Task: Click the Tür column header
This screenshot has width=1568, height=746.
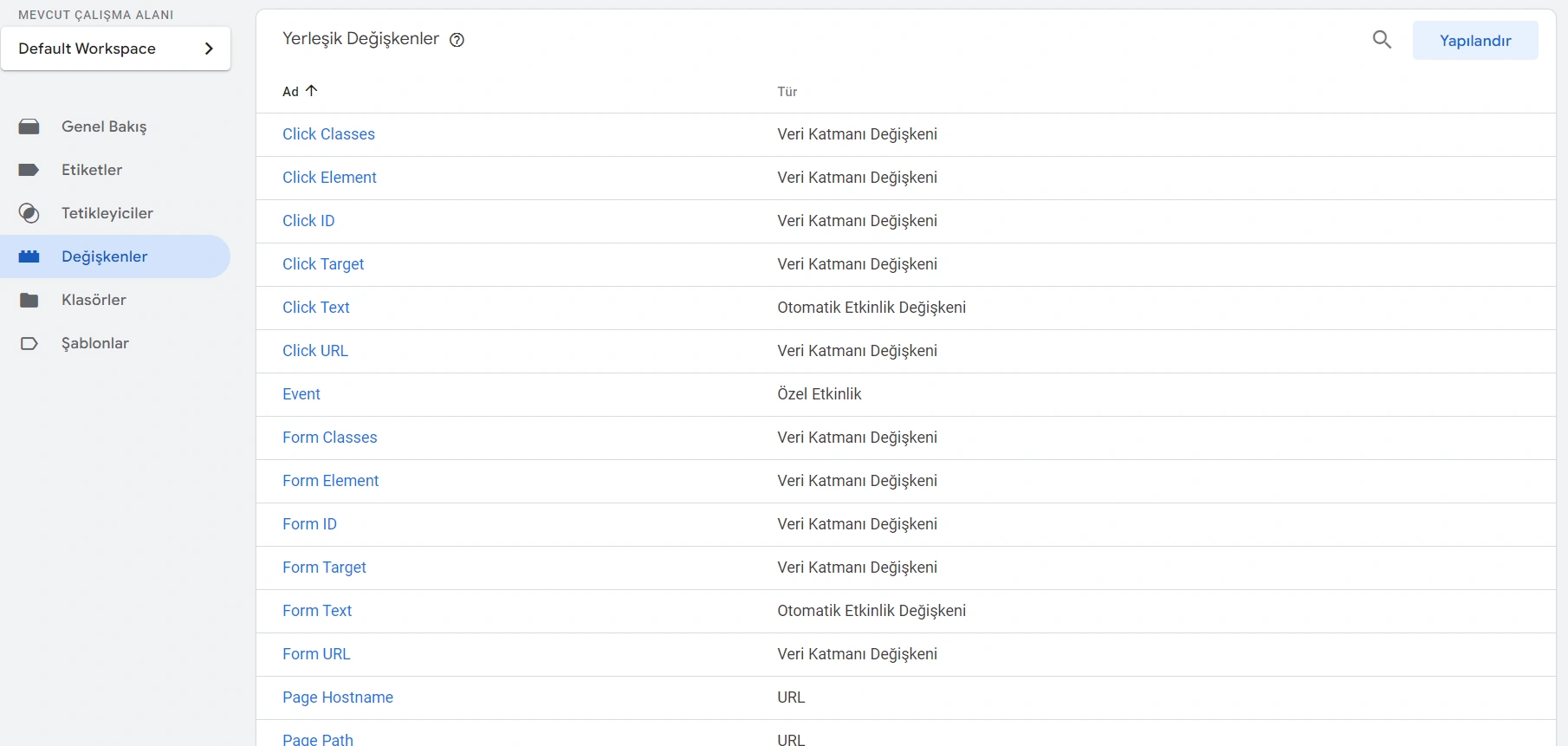Action: [787, 92]
